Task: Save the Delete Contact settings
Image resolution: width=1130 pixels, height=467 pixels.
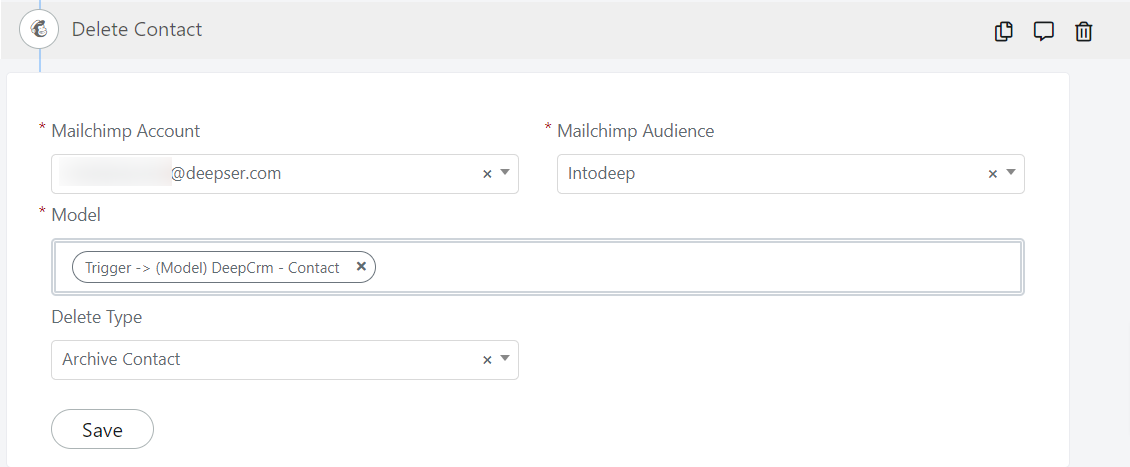Action: tap(102, 430)
